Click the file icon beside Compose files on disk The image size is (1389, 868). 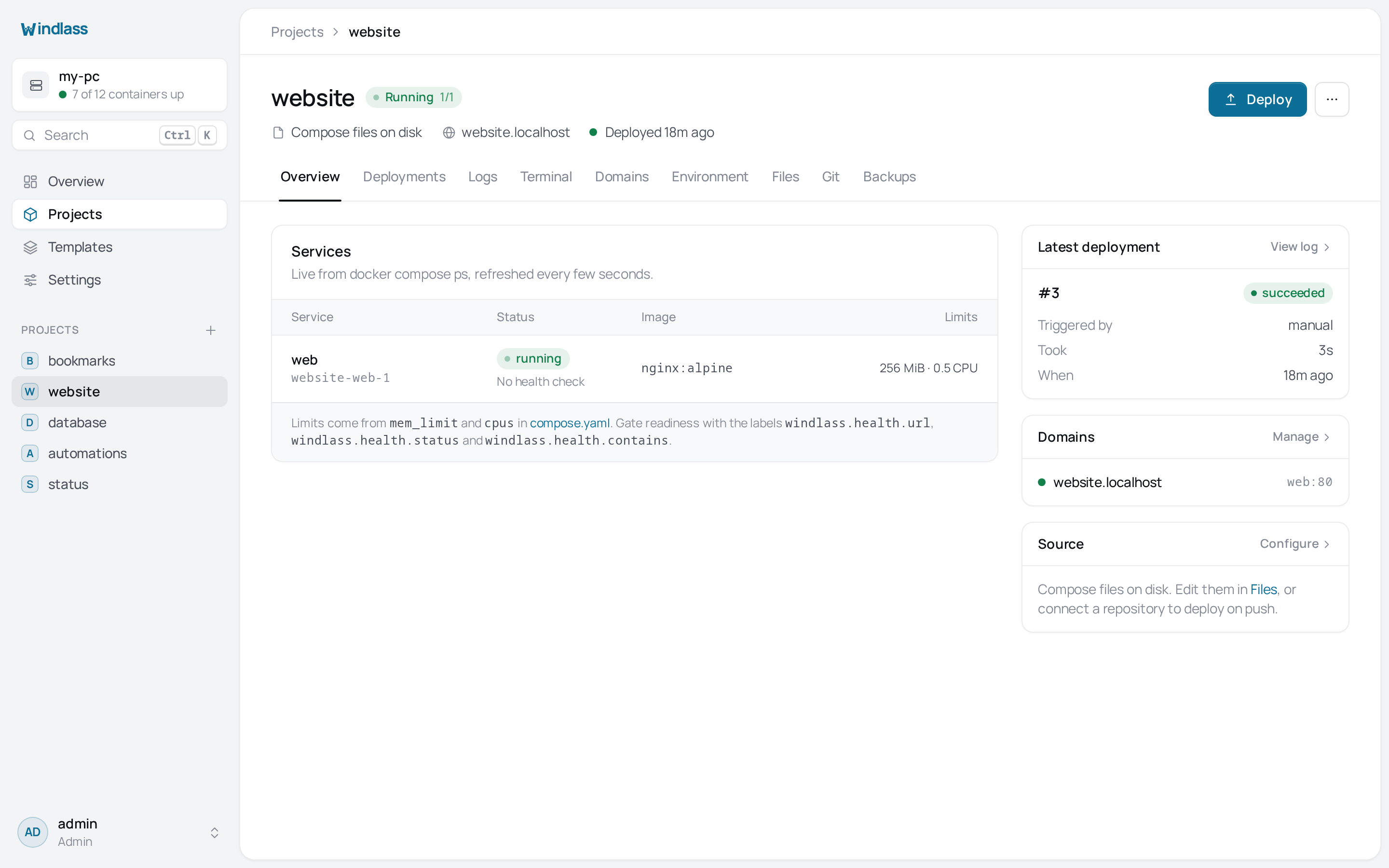[x=278, y=133]
